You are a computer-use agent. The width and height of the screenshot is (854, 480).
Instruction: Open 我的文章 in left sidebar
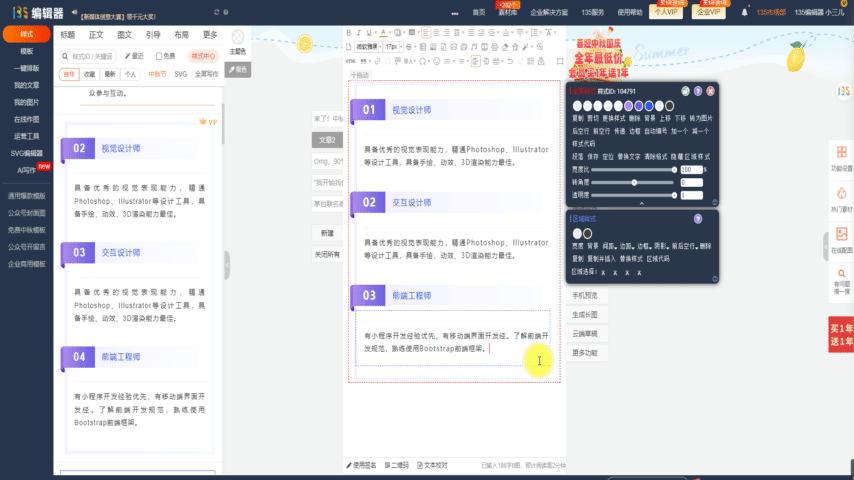tap(27, 85)
